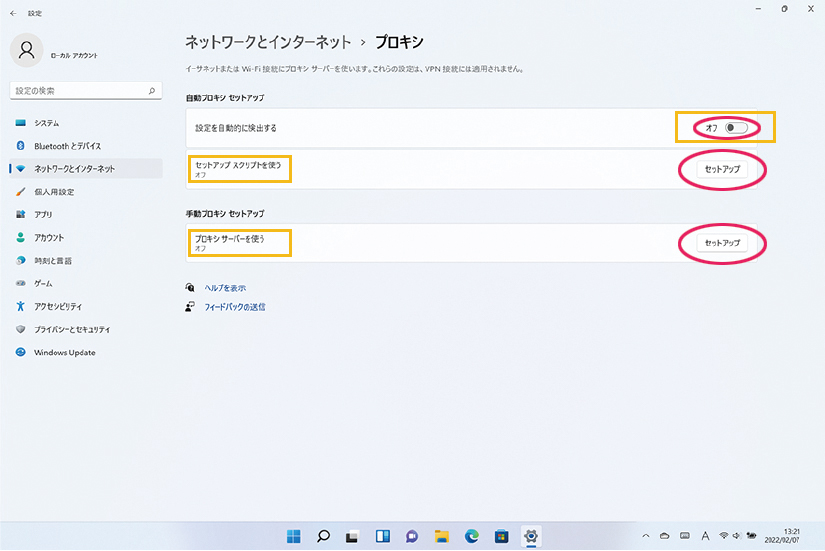Select アプリ icon in the sidebar
The height and width of the screenshot is (551, 825).
pyautogui.click(x=21, y=215)
